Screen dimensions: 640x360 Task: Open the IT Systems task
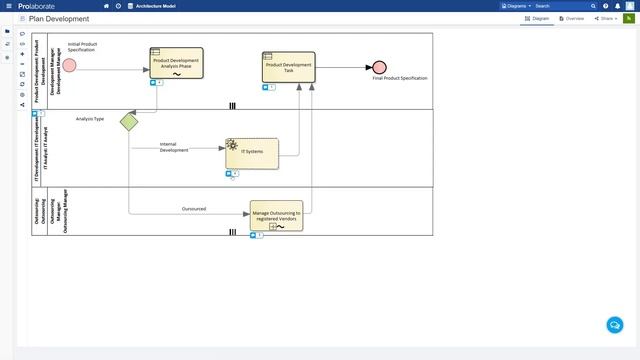pyautogui.click(x=252, y=153)
